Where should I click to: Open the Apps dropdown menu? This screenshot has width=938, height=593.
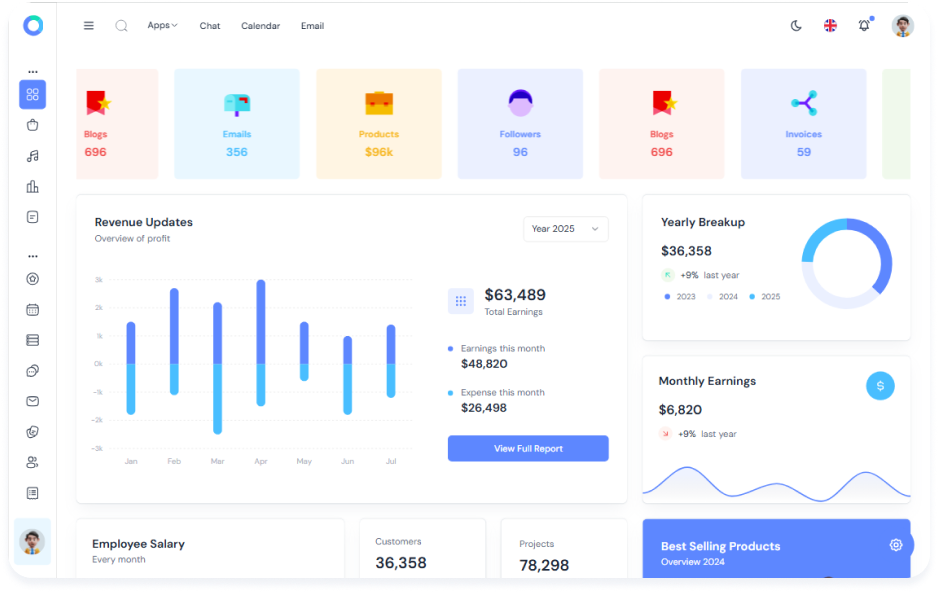click(x=162, y=25)
